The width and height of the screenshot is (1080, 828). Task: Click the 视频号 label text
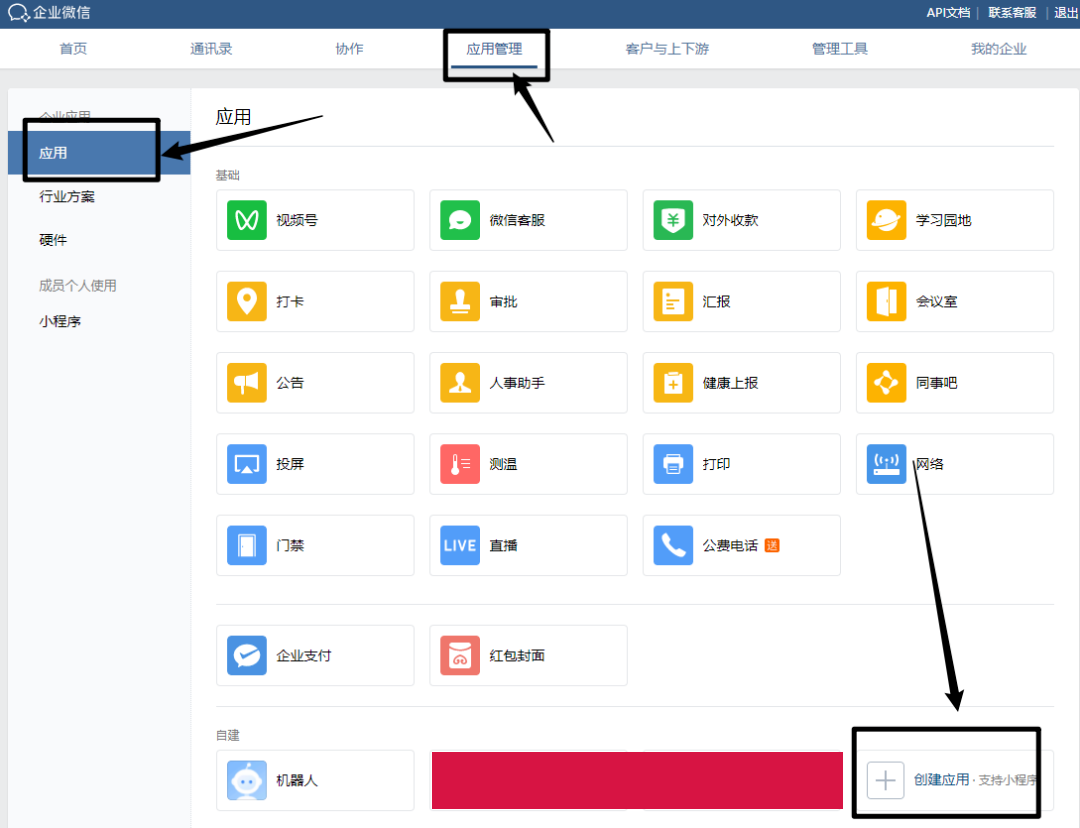point(297,220)
